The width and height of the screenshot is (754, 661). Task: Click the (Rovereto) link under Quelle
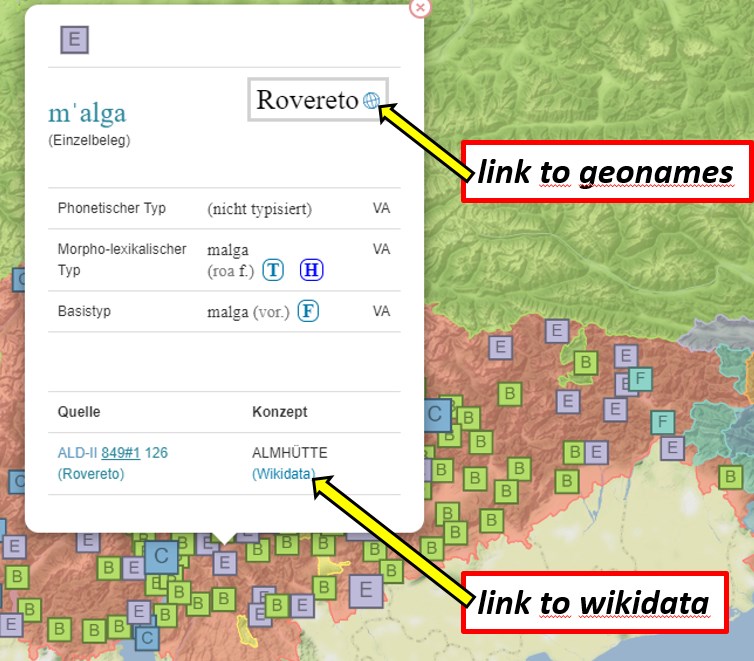tap(91, 474)
